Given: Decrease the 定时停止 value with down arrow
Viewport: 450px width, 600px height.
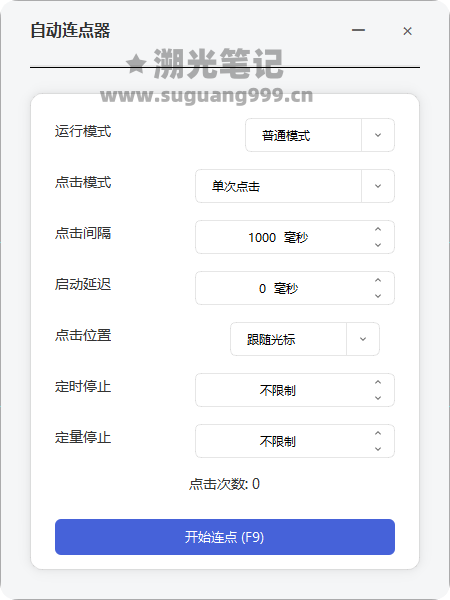Looking at the screenshot, I should tap(378, 398).
